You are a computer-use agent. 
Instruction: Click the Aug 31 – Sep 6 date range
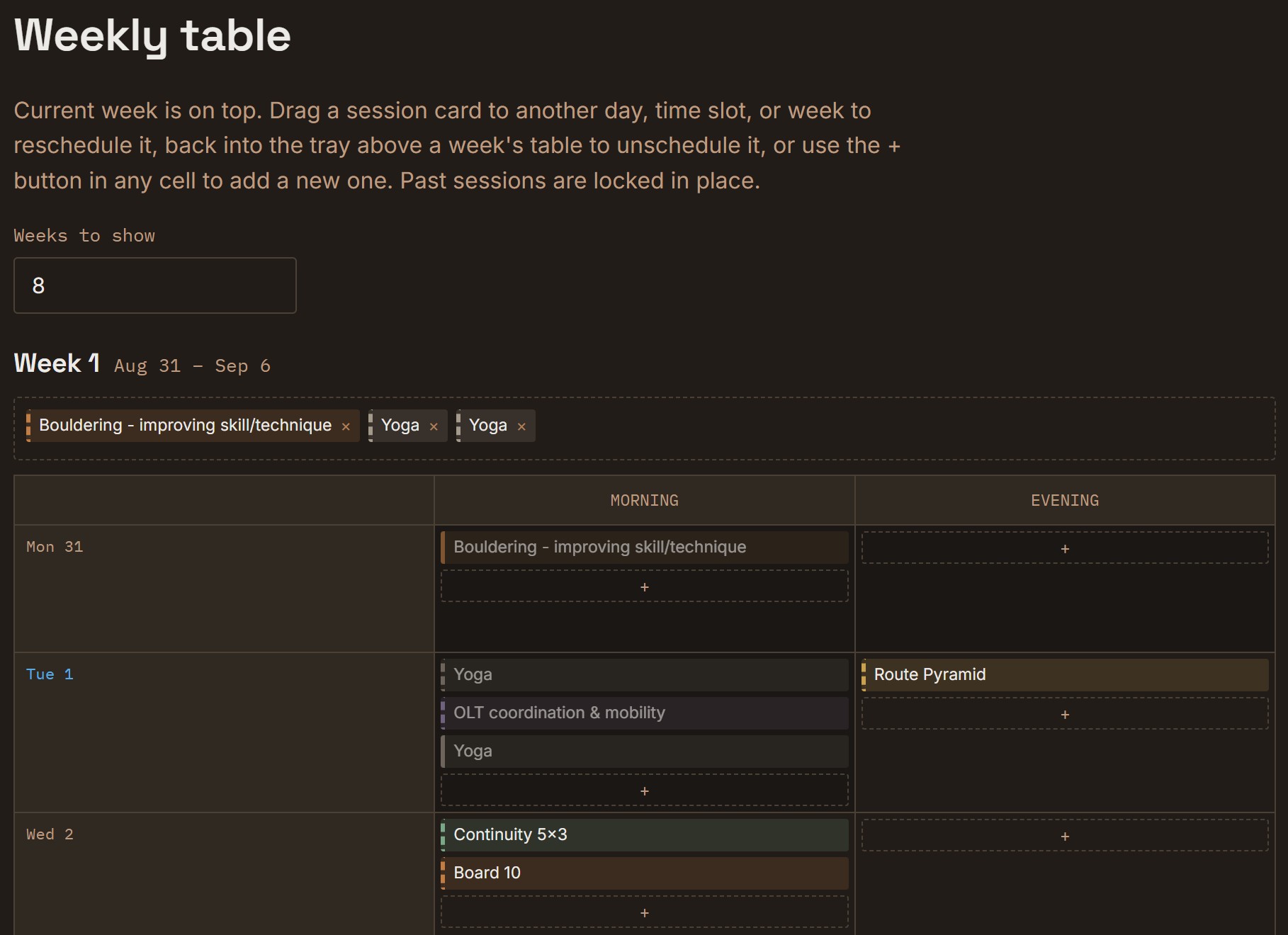192,366
